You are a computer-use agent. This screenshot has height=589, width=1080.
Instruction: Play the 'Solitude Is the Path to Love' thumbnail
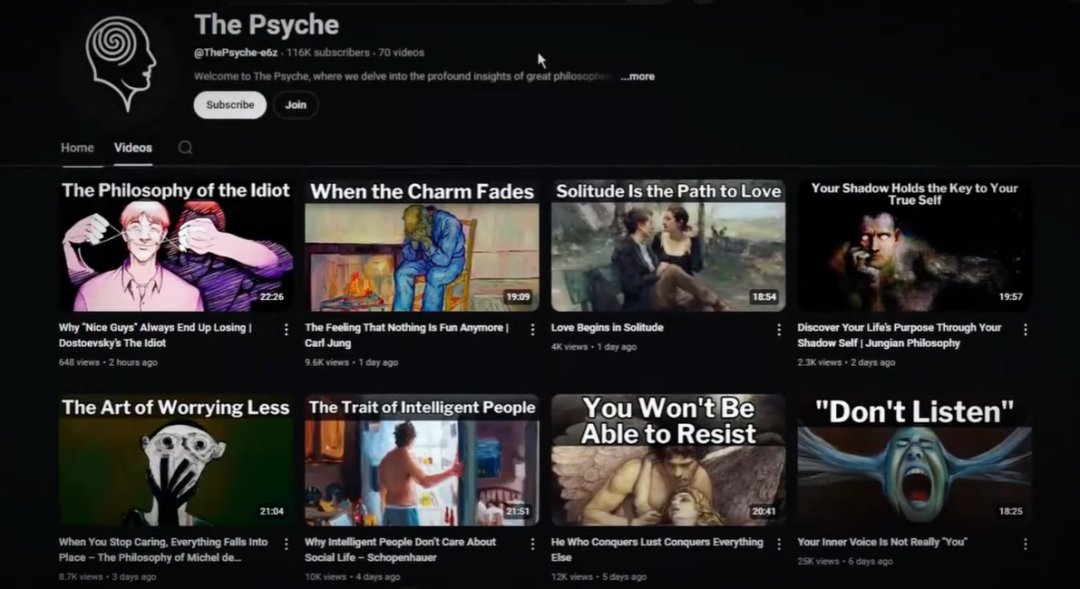pyautogui.click(x=668, y=246)
